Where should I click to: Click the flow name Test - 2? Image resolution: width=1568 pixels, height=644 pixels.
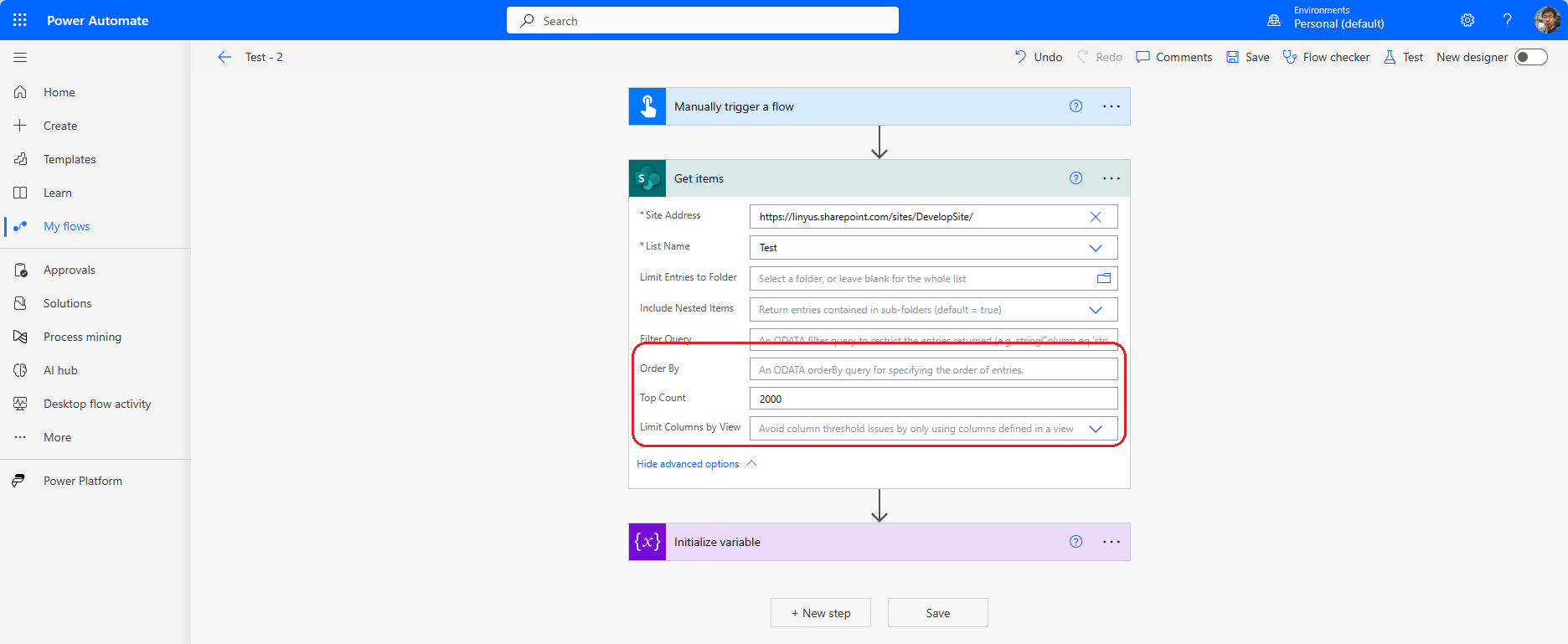264,57
